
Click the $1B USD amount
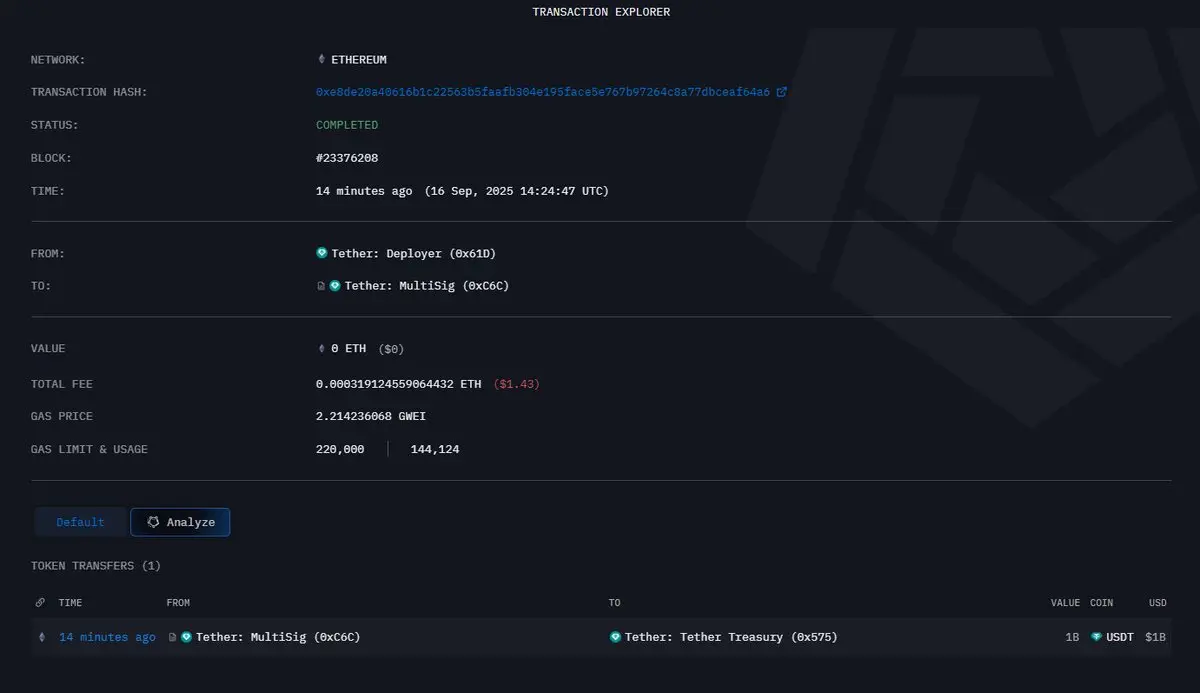pyautogui.click(x=1156, y=637)
